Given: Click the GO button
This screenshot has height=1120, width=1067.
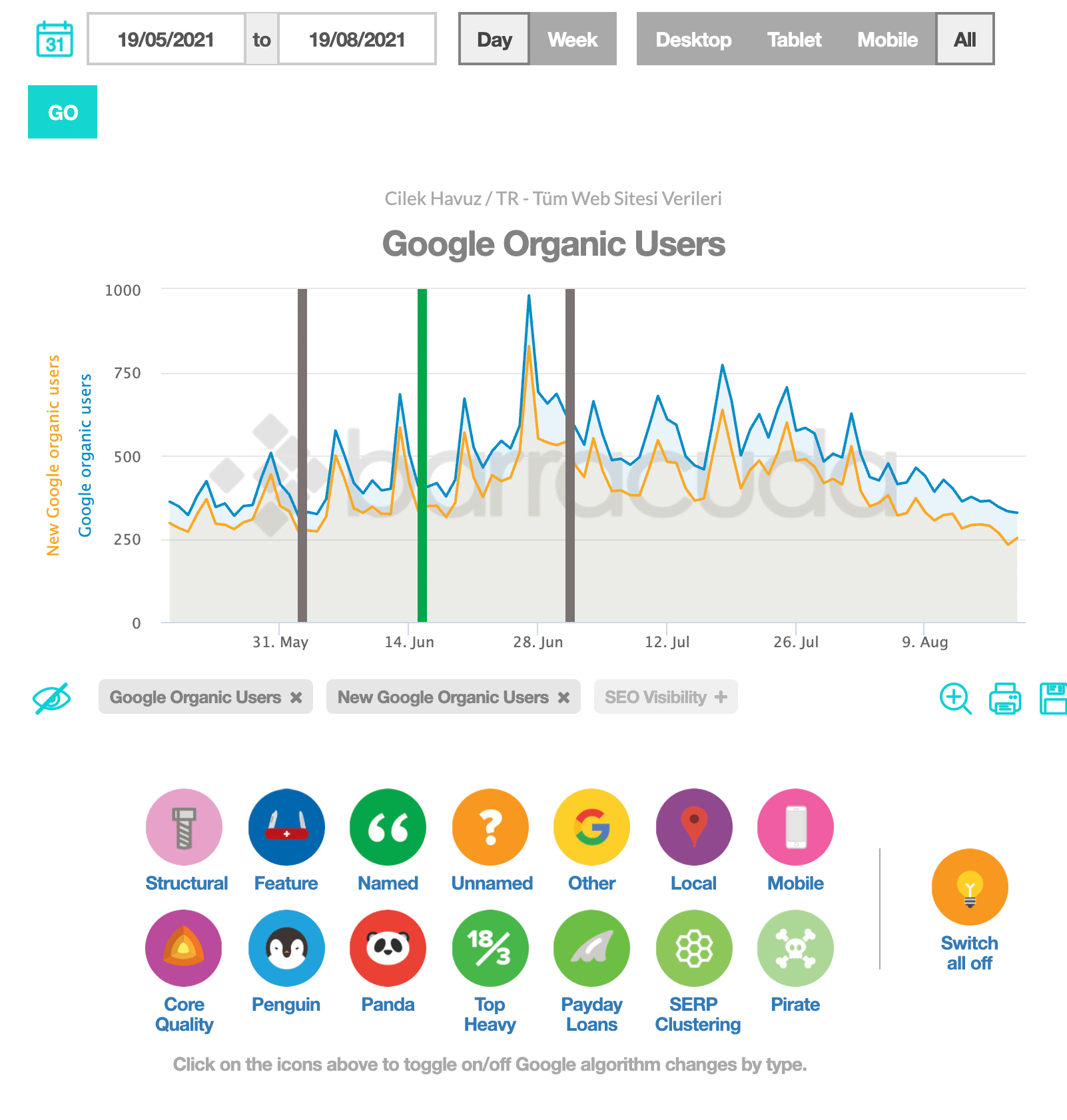Looking at the screenshot, I should pyautogui.click(x=63, y=112).
